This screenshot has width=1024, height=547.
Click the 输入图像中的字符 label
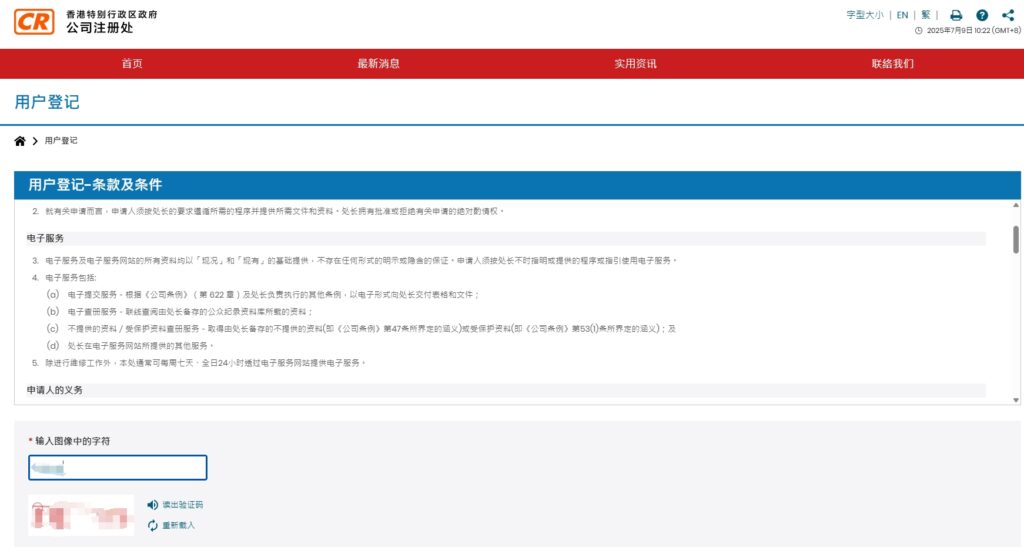[x=72, y=441]
